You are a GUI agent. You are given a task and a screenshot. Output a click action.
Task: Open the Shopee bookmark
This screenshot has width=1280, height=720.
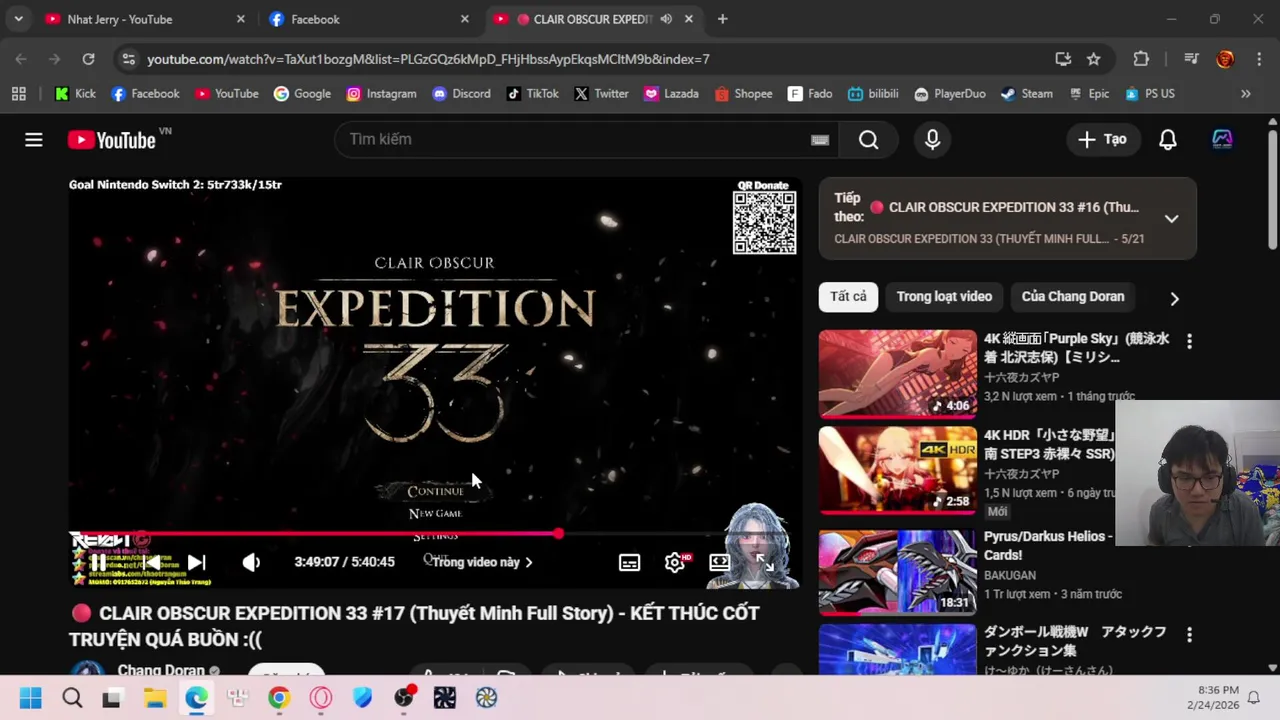[x=743, y=94]
